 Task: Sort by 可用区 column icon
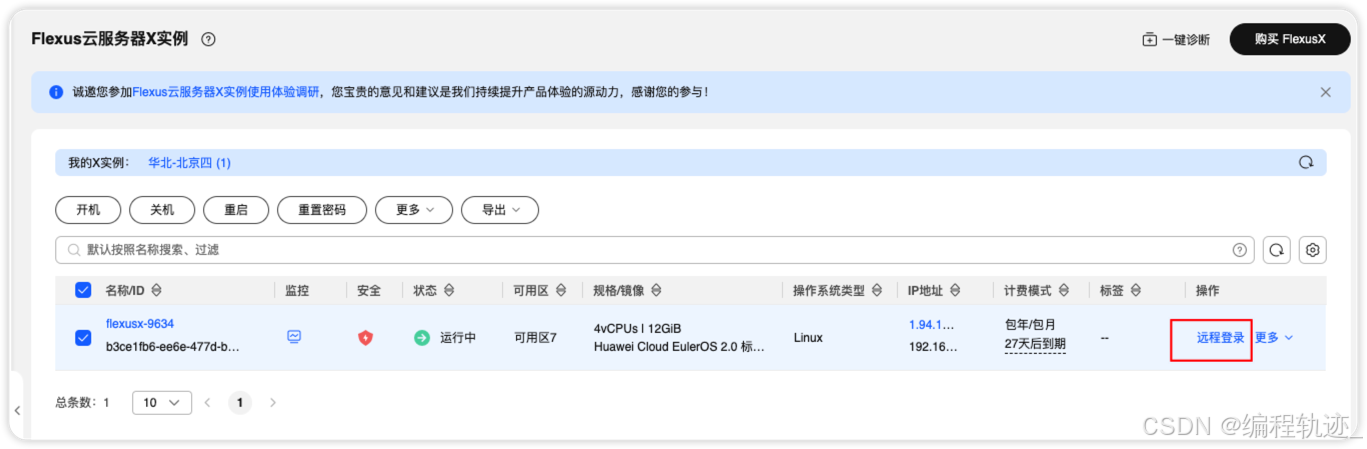pos(562,291)
